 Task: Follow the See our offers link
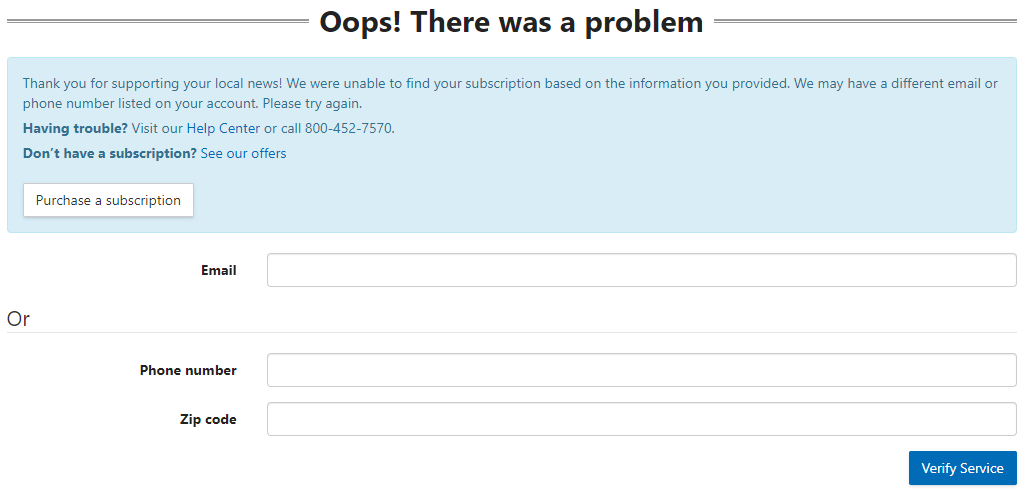pyautogui.click(x=243, y=153)
